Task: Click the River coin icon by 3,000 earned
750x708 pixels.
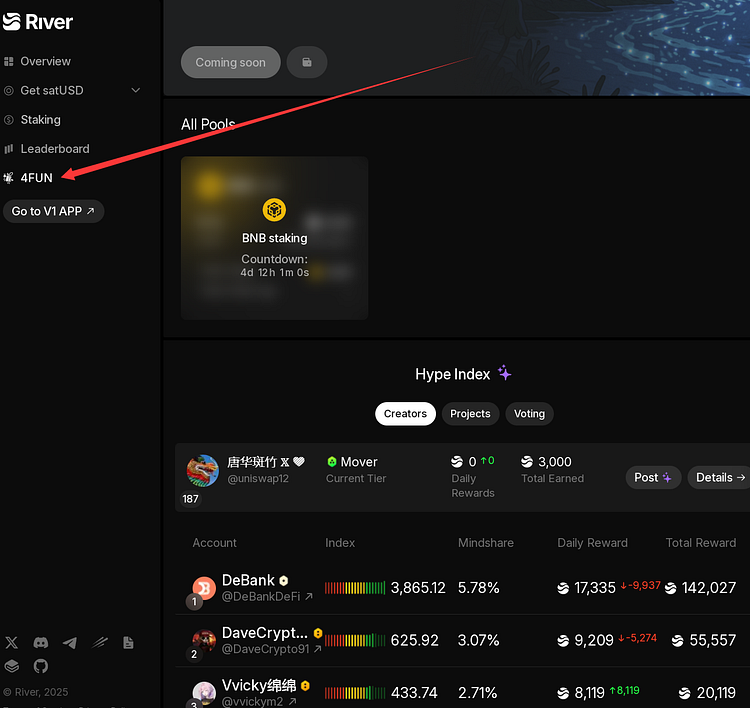Action: click(527, 462)
